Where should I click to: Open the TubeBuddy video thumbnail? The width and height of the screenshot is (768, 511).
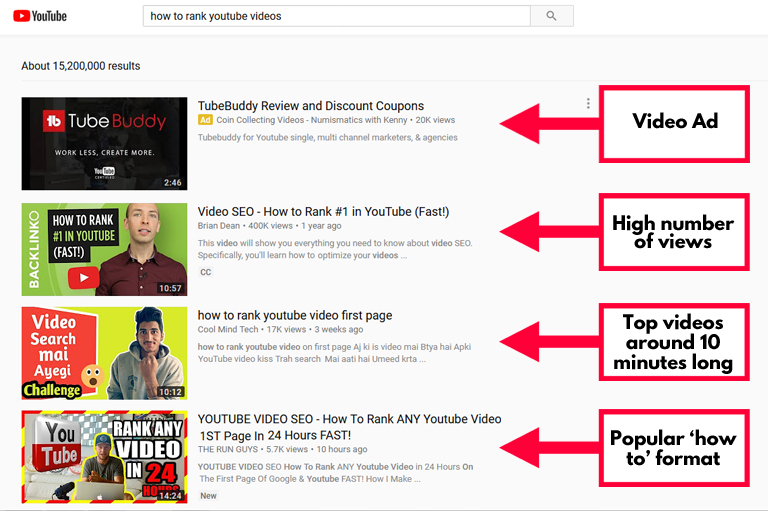104,144
